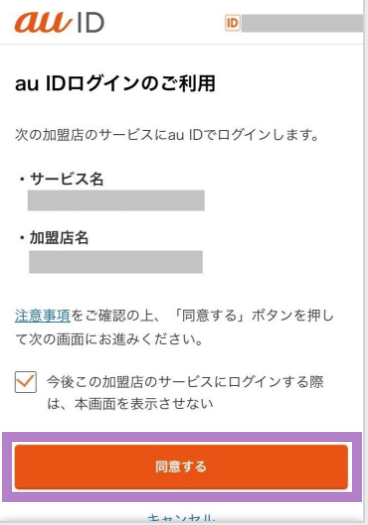Click the masked au ID in the header
This screenshot has width=368, height=525.
pos(302,23)
